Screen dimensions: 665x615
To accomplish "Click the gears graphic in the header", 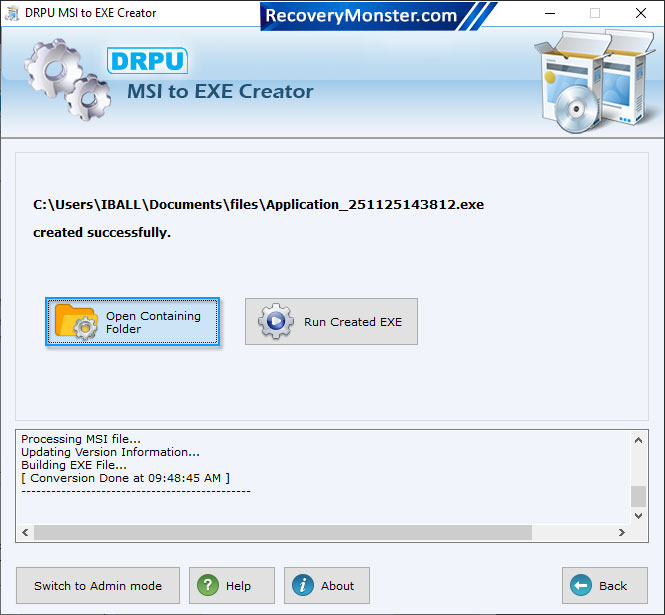I will (x=65, y=78).
